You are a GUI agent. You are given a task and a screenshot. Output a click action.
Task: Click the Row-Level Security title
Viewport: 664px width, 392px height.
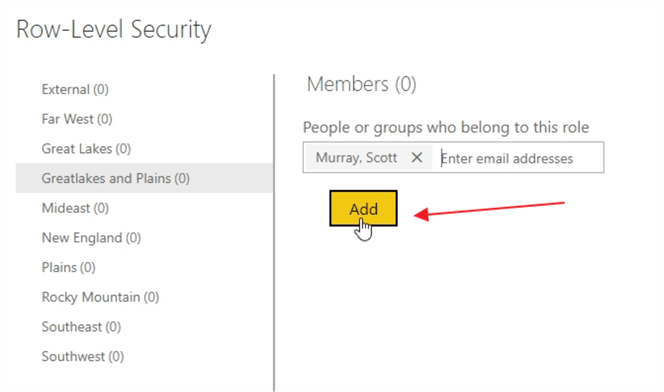tap(113, 30)
